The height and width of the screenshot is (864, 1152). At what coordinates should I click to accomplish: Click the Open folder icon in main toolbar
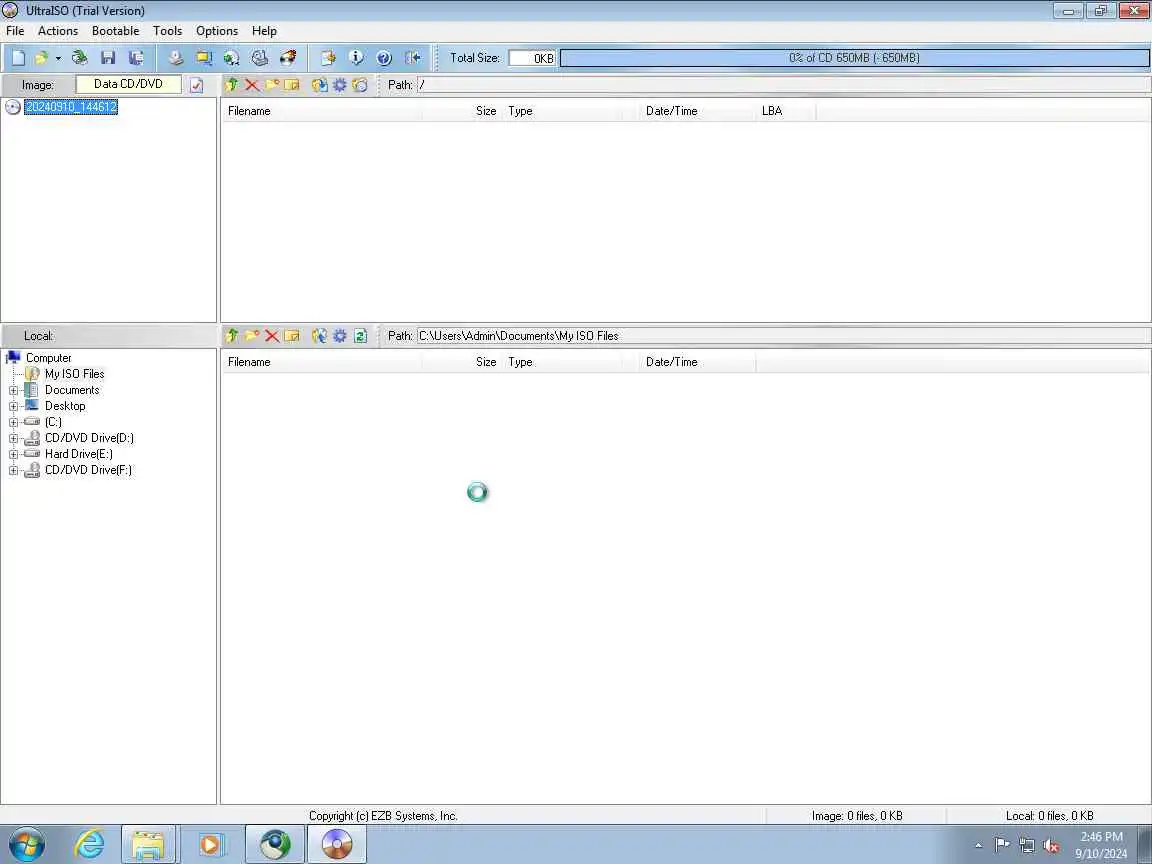click(x=41, y=58)
